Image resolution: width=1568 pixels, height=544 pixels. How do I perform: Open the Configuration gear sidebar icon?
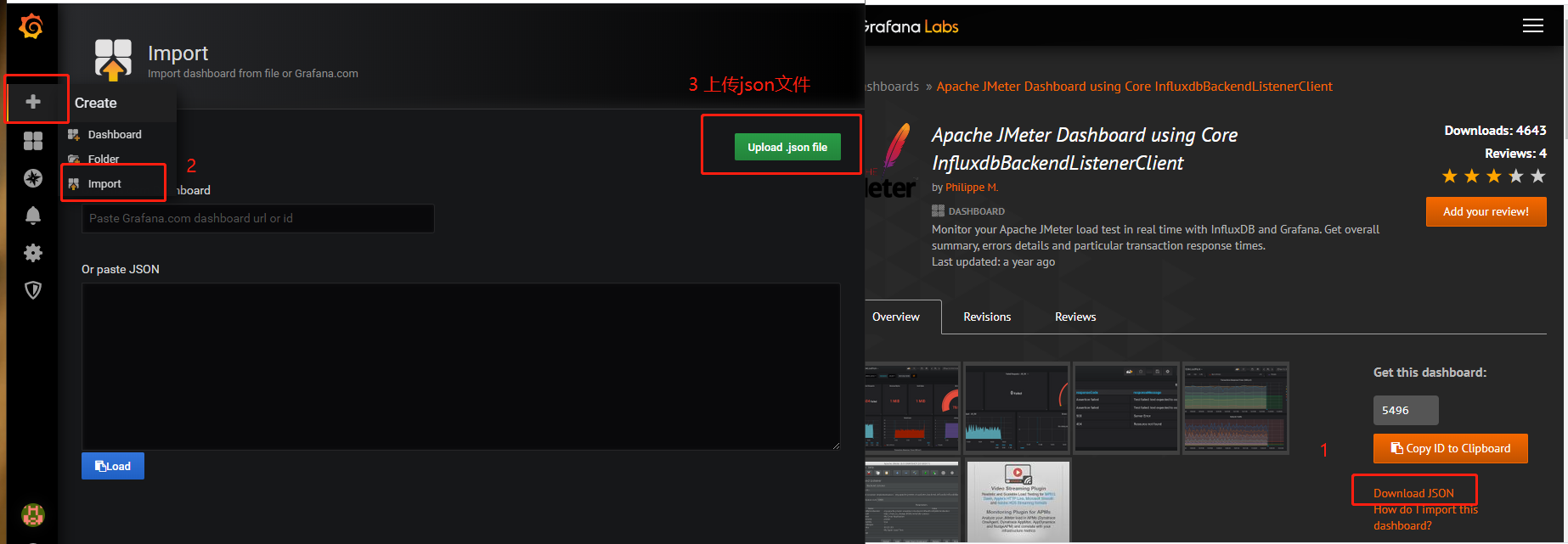(x=33, y=253)
